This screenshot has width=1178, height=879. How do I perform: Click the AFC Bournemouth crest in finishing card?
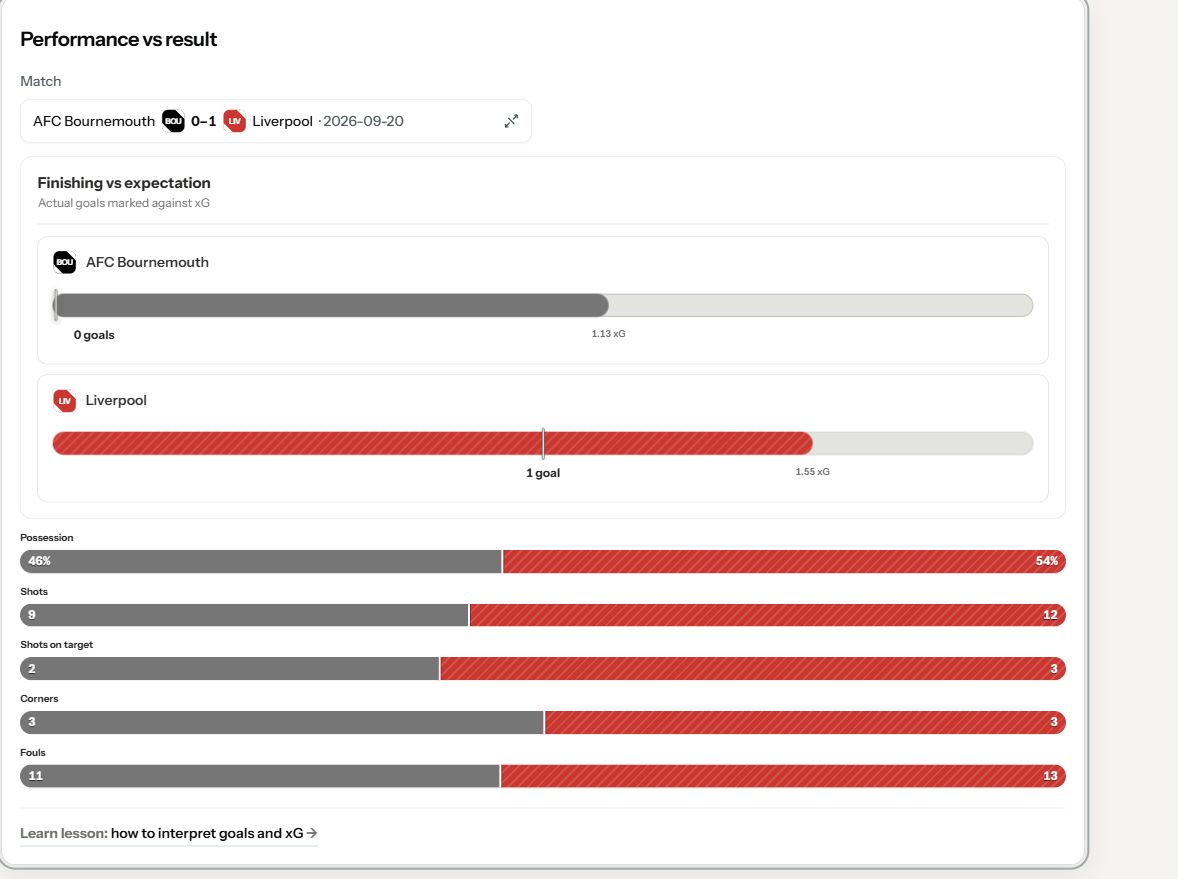click(65, 262)
